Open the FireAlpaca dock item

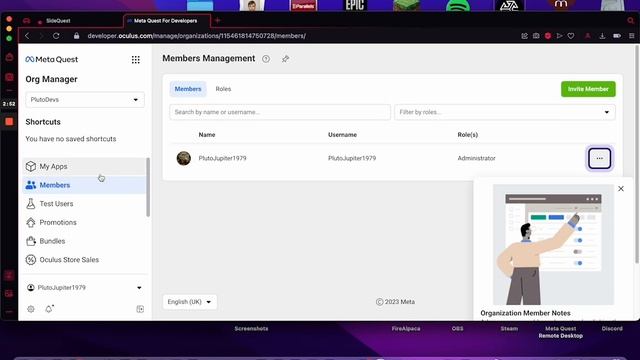406,329
